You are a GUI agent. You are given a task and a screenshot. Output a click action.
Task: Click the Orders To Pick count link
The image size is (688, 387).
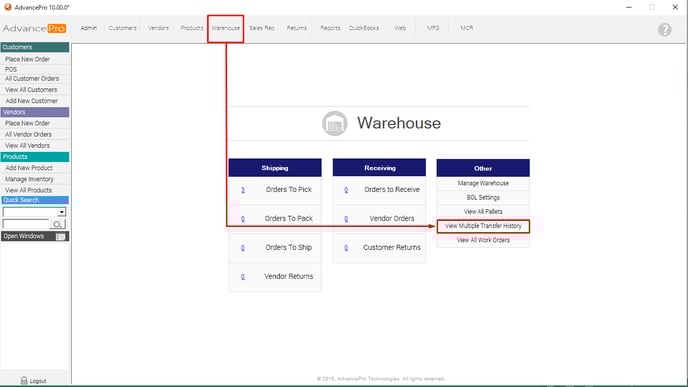click(243, 190)
